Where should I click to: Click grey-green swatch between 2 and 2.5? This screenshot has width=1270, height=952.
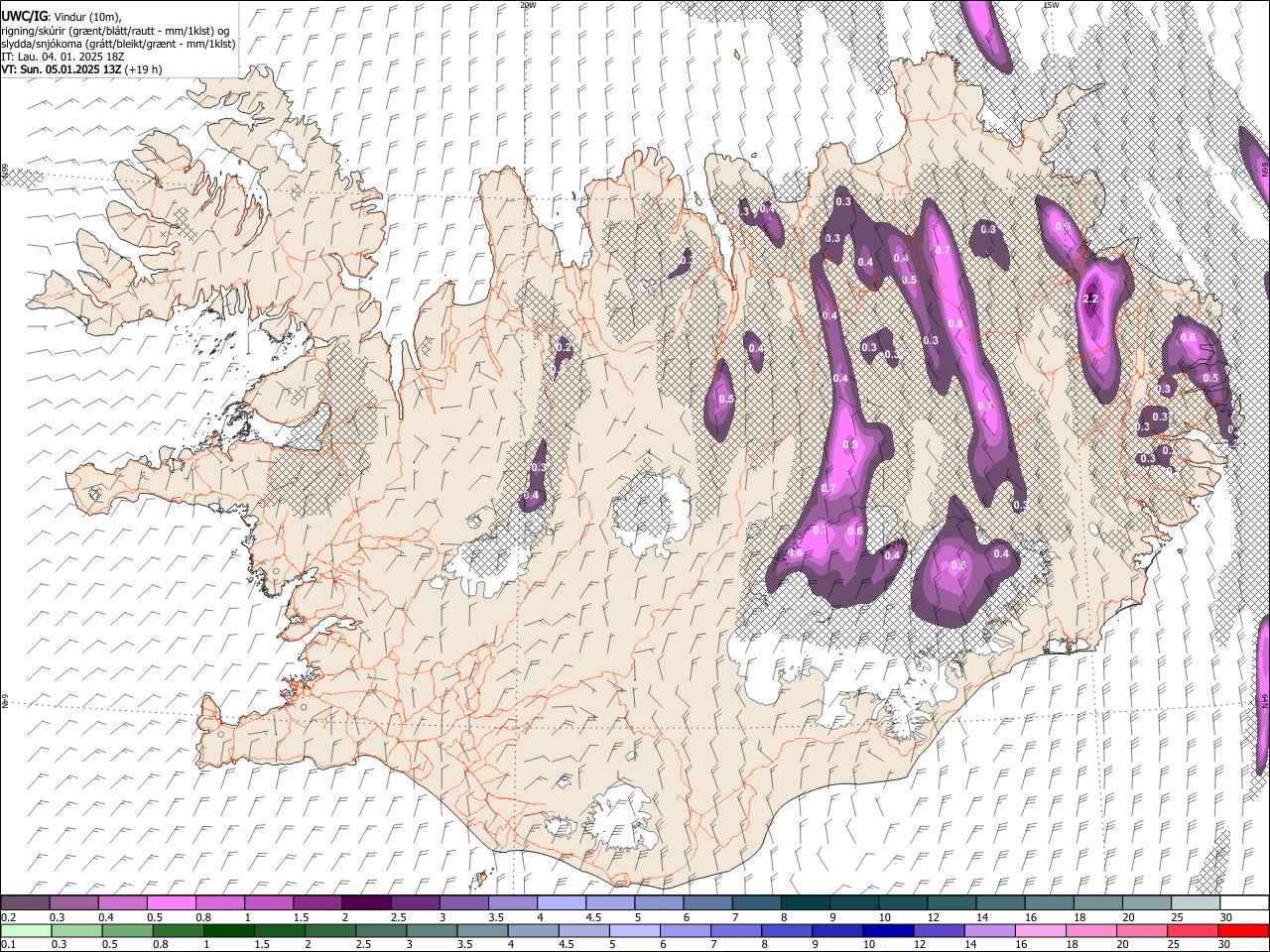(x=331, y=931)
